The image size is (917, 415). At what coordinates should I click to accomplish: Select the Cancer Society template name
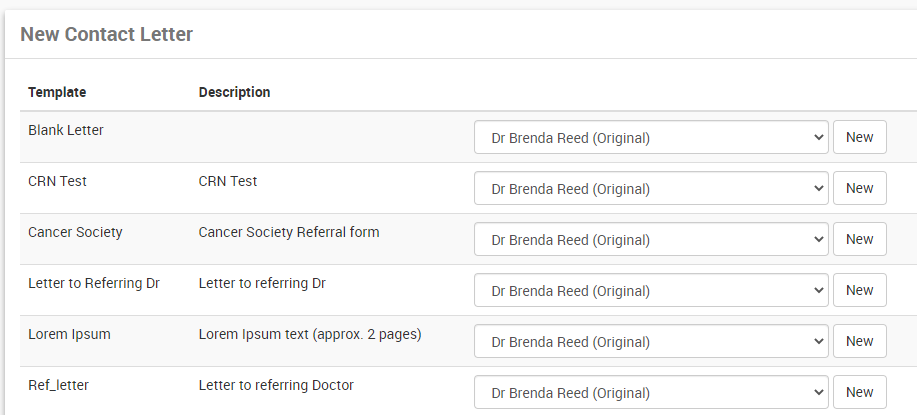coord(75,232)
